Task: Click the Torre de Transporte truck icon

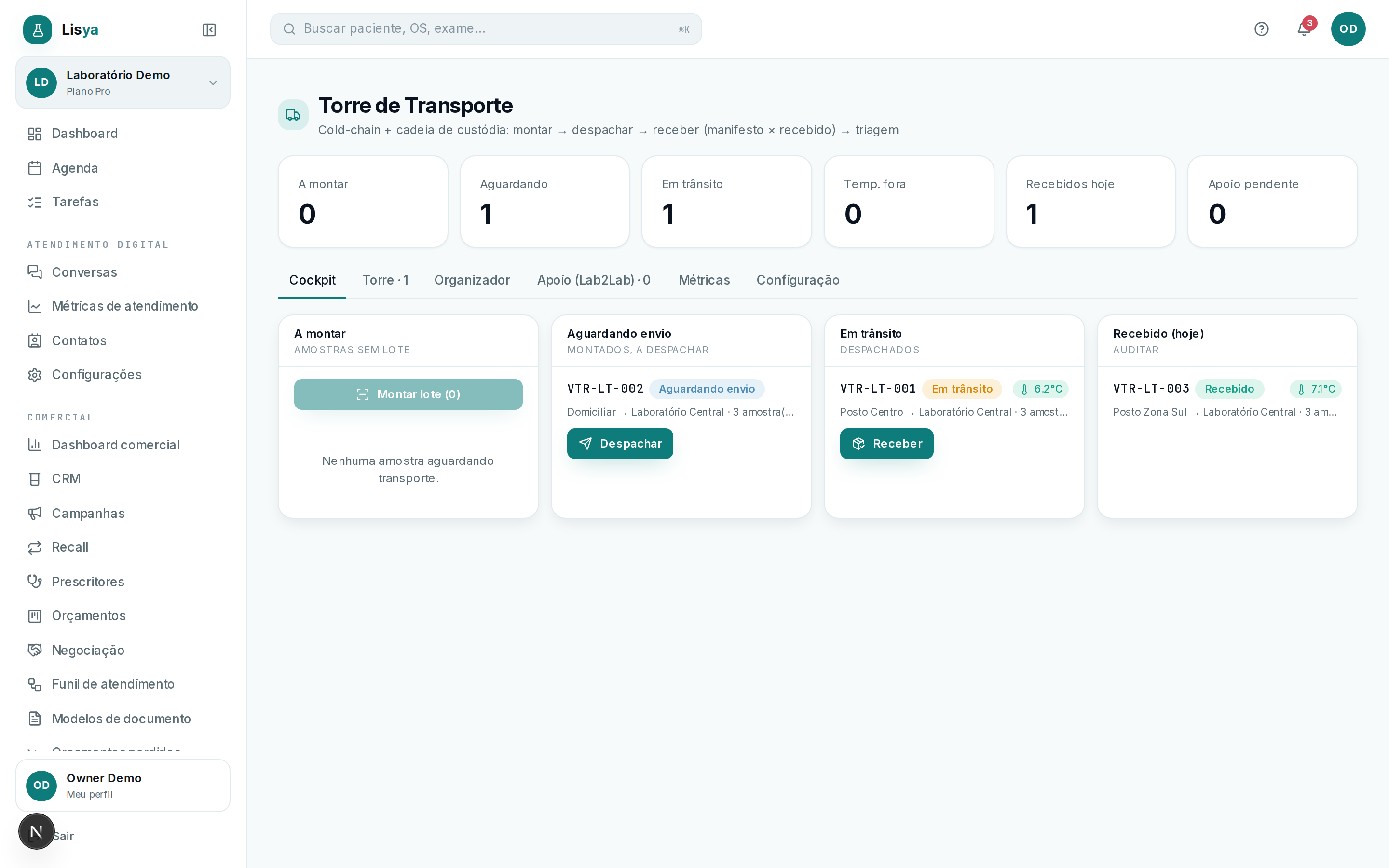Action: [x=293, y=115]
